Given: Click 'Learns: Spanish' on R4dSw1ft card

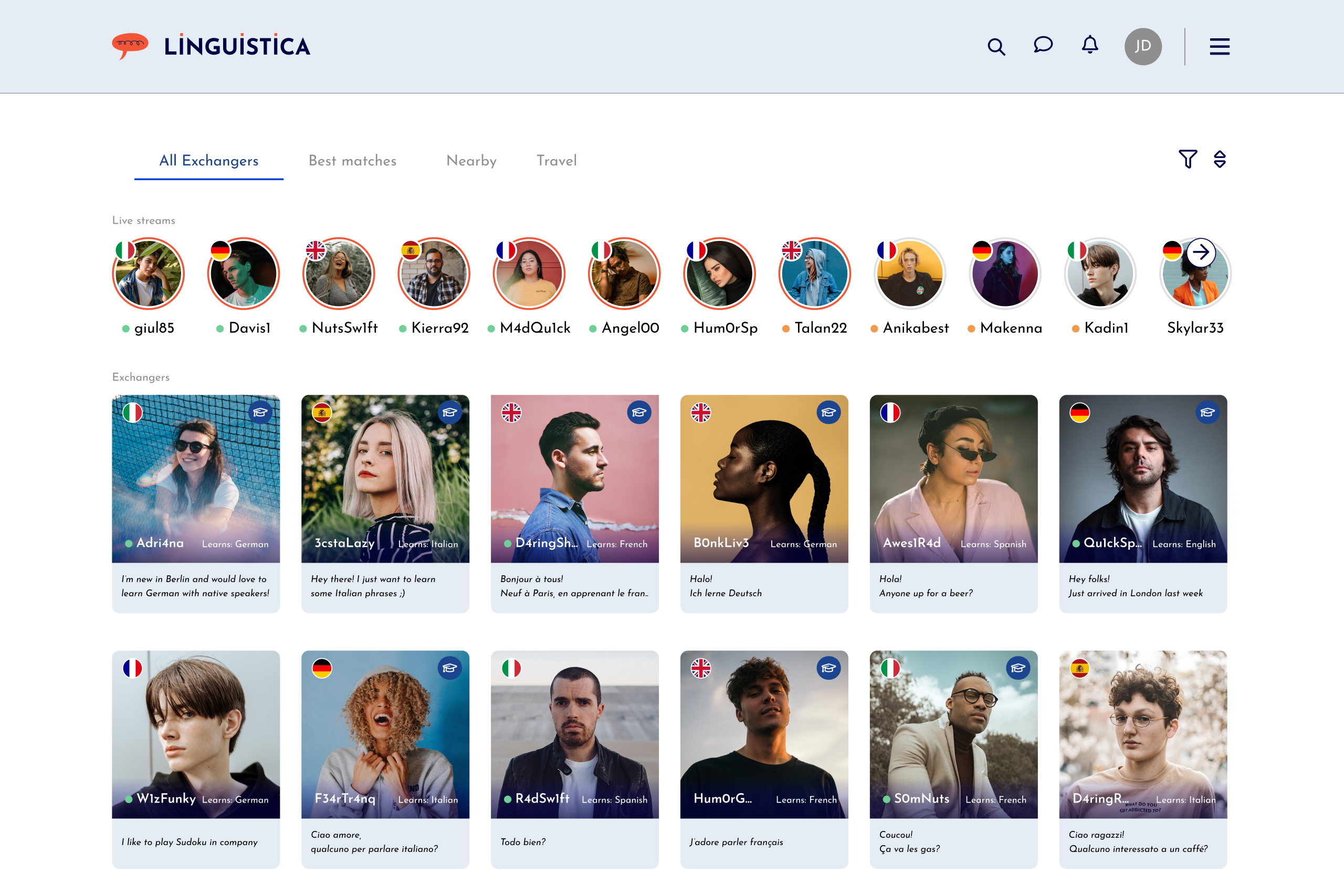Looking at the screenshot, I should click(x=614, y=800).
